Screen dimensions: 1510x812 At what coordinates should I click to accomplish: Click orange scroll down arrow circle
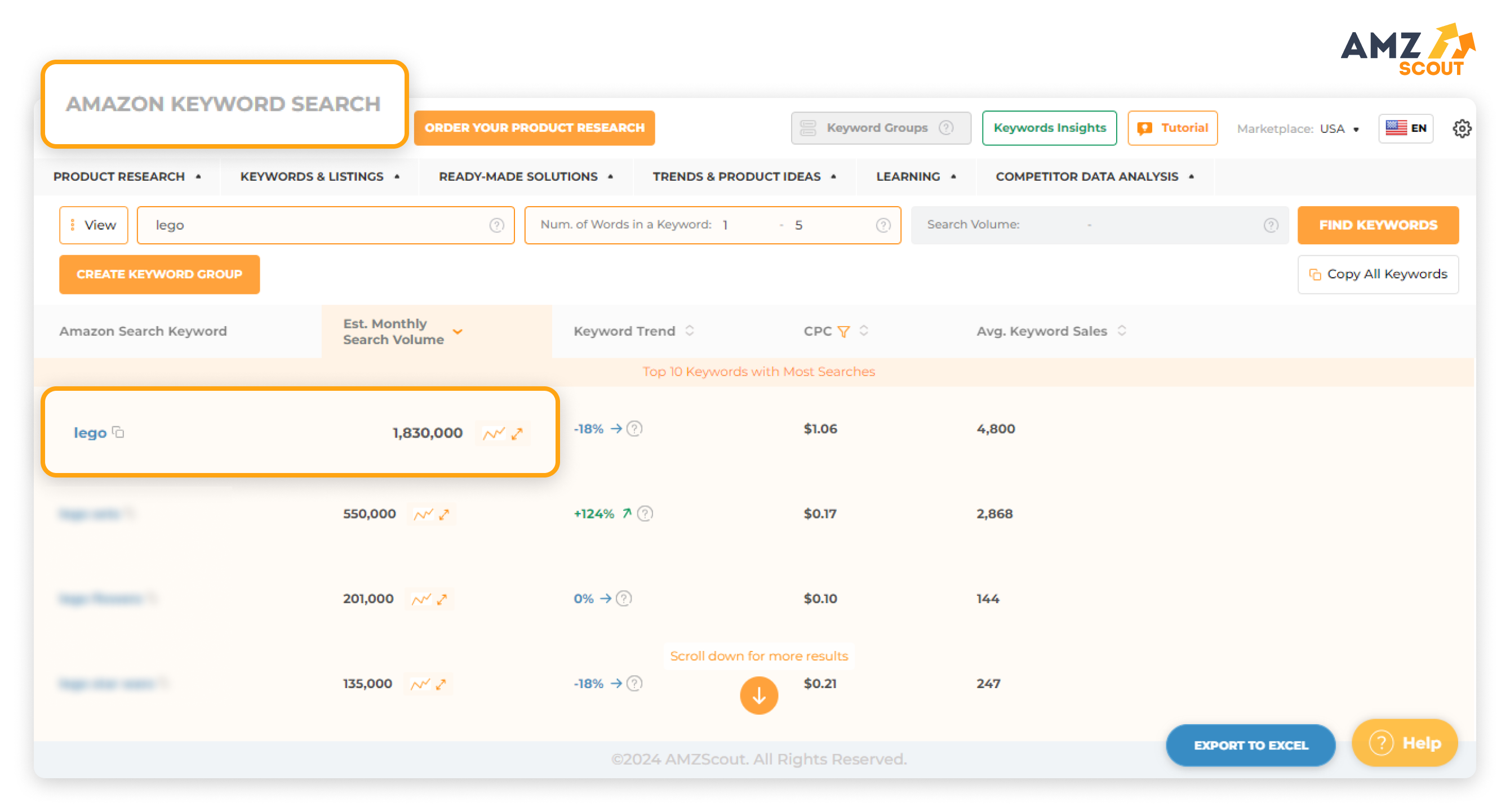[x=758, y=695]
